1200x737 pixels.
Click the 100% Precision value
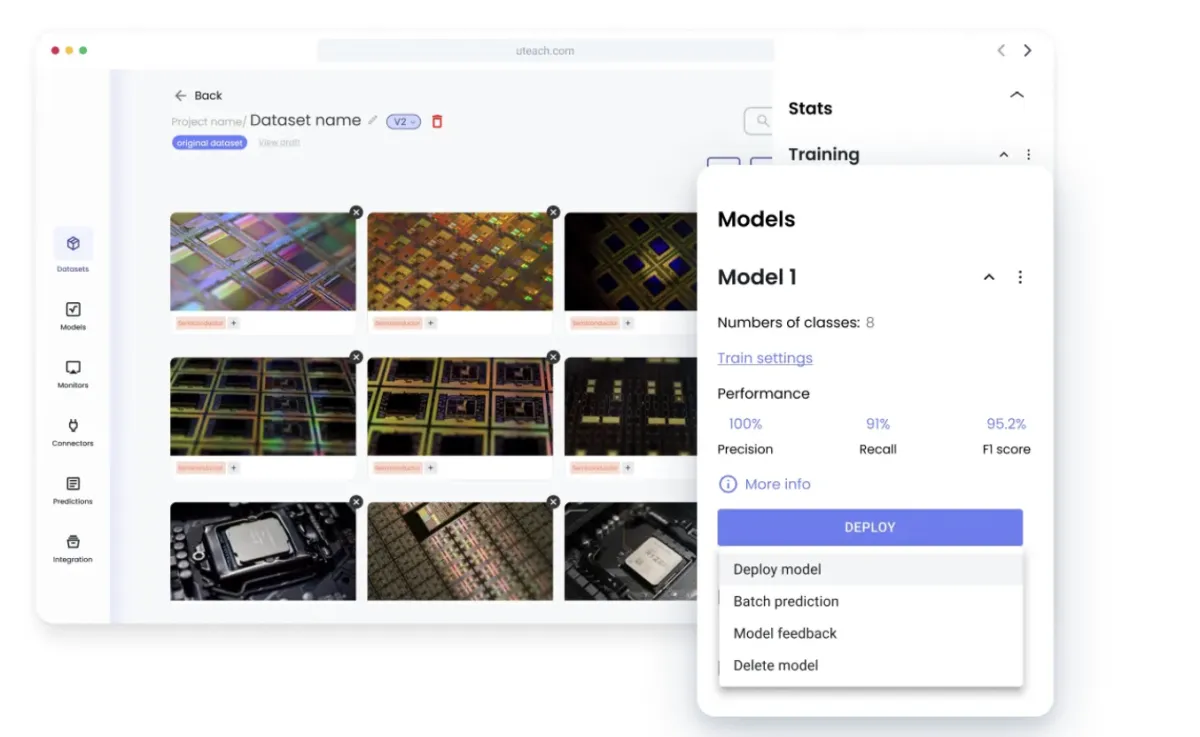tap(745, 424)
